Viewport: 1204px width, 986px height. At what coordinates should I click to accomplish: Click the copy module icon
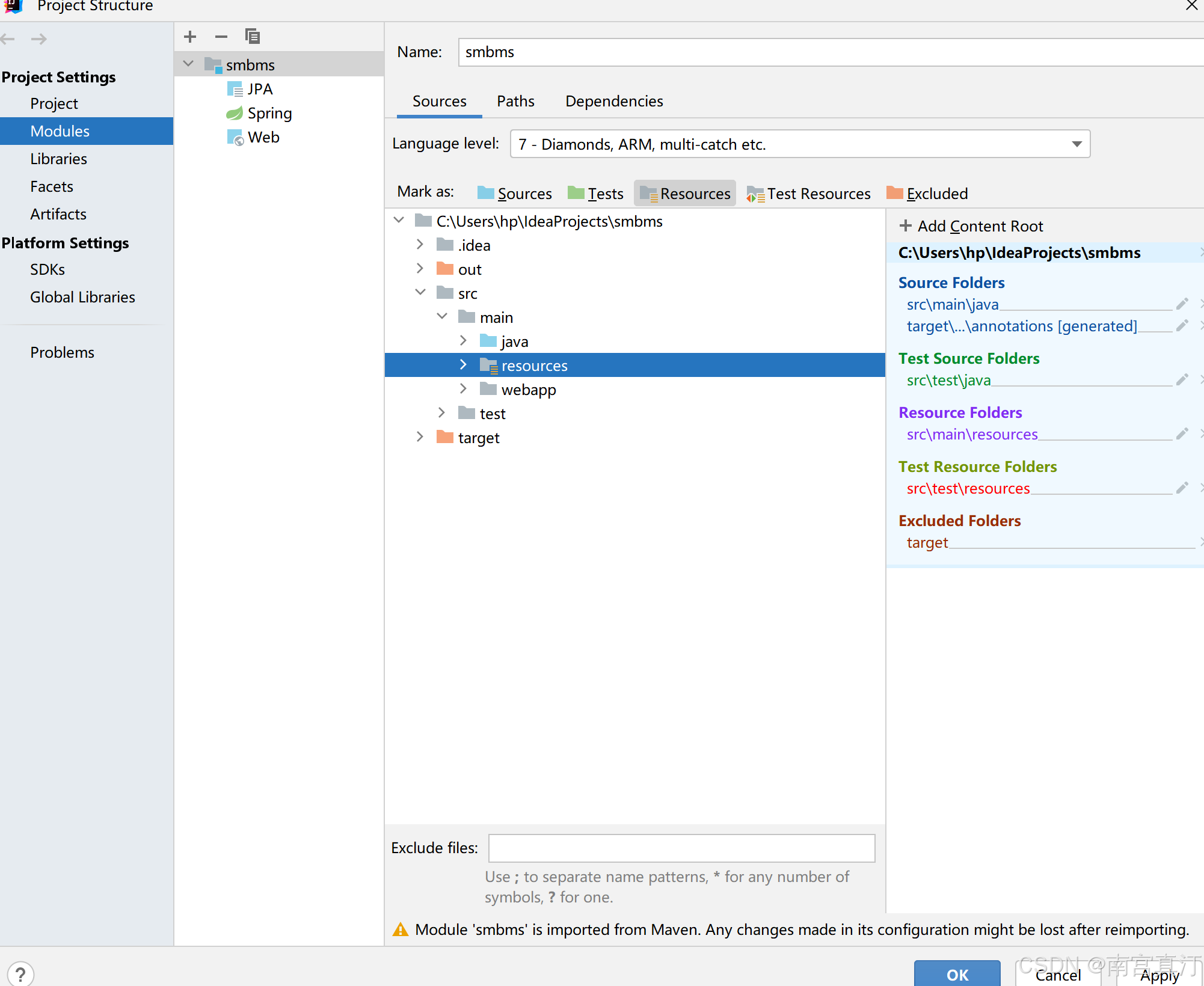pyautogui.click(x=253, y=37)
